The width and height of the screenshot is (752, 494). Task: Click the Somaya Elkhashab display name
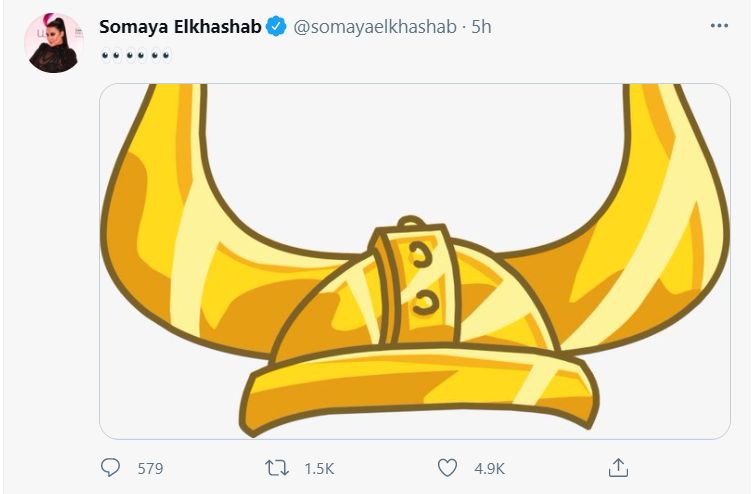point(180,28)
